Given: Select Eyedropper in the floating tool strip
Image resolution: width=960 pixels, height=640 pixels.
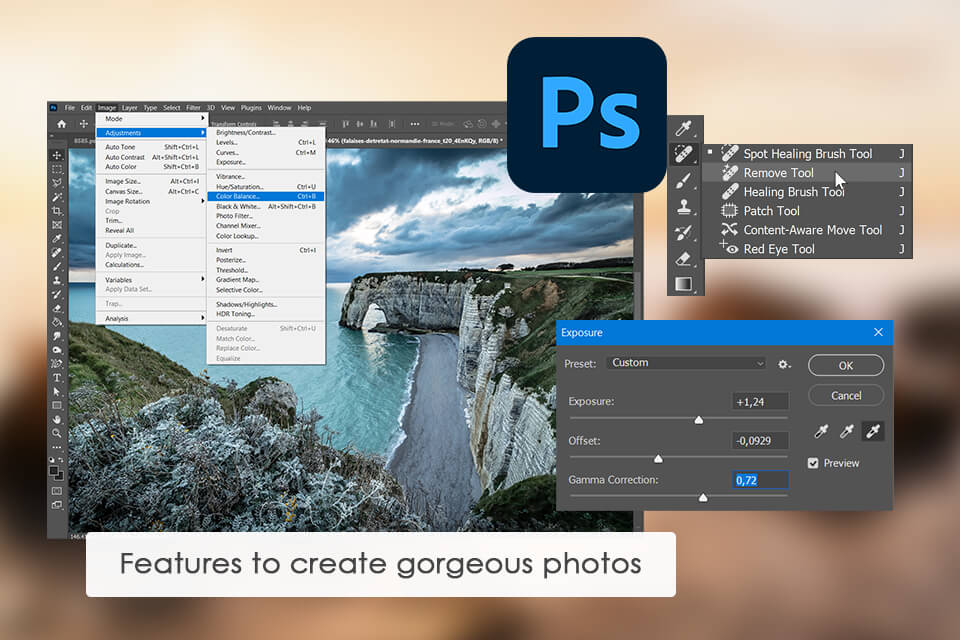Looking at the screenshot, I should (684, 128).
